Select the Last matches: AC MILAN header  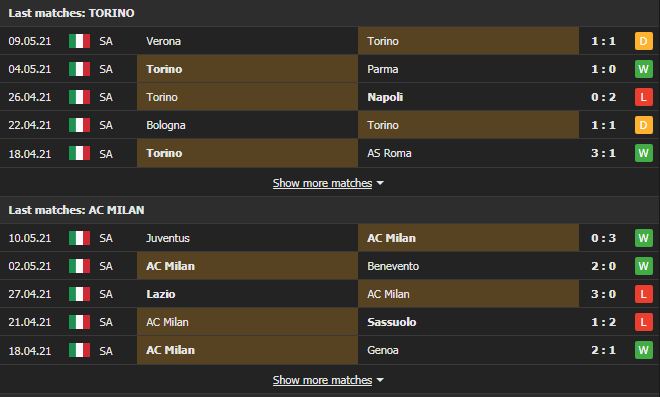pyautogui.click(x=76, y=210)
